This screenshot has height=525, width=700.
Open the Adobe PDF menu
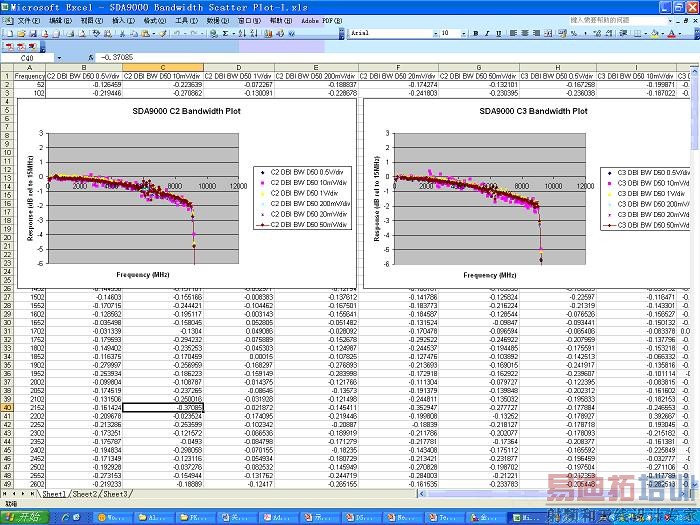click(321, 21)
